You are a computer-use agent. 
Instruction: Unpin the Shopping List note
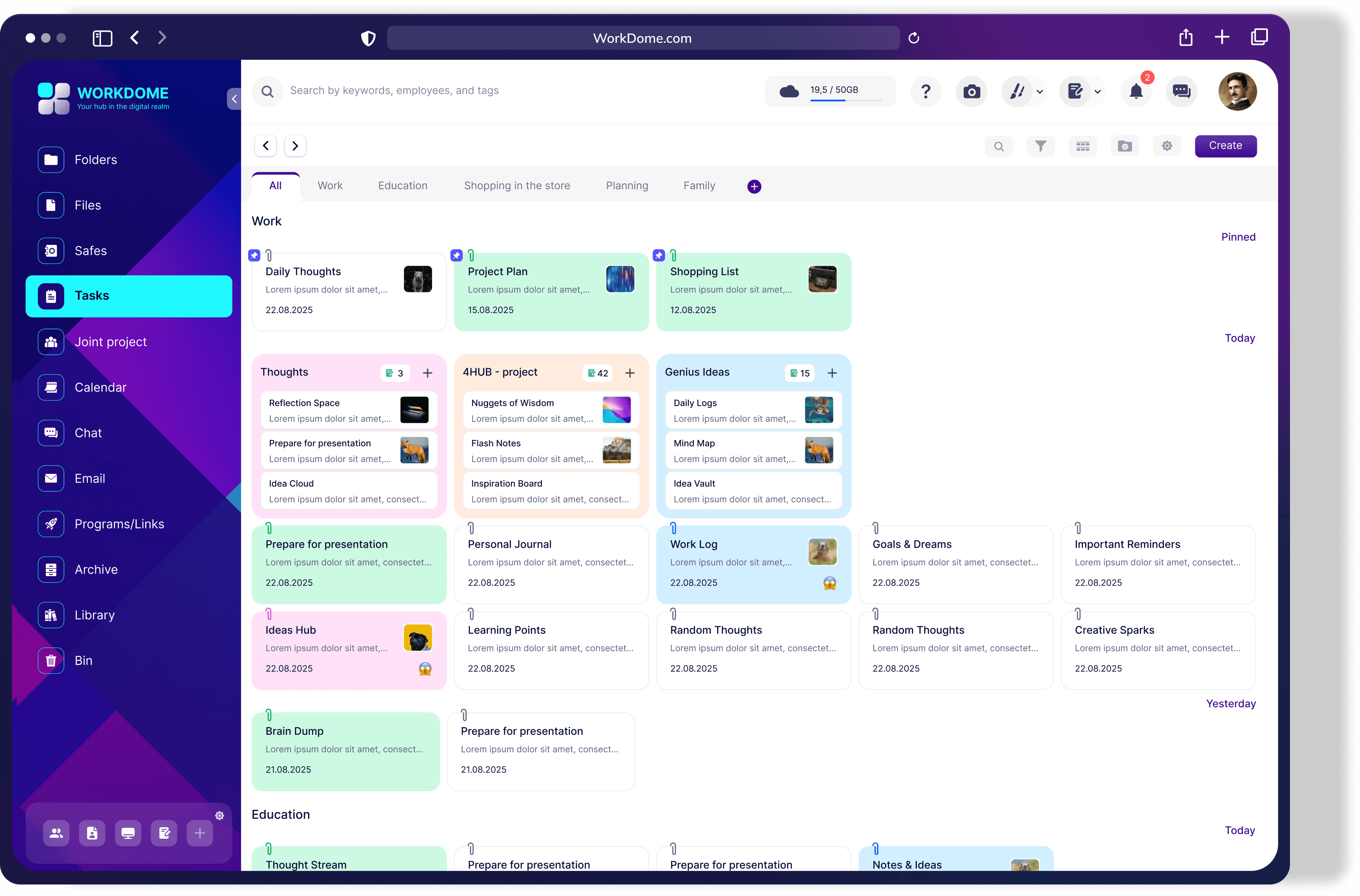click(x=659, y=255)
